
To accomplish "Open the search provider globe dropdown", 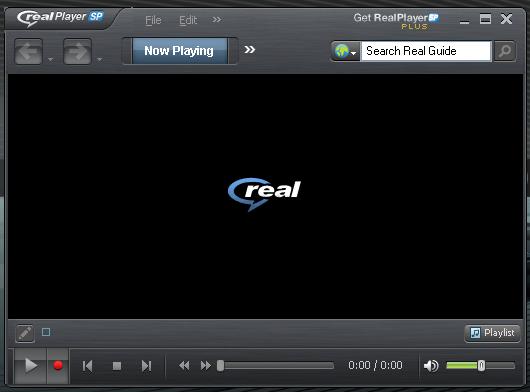I will [345, 51].
